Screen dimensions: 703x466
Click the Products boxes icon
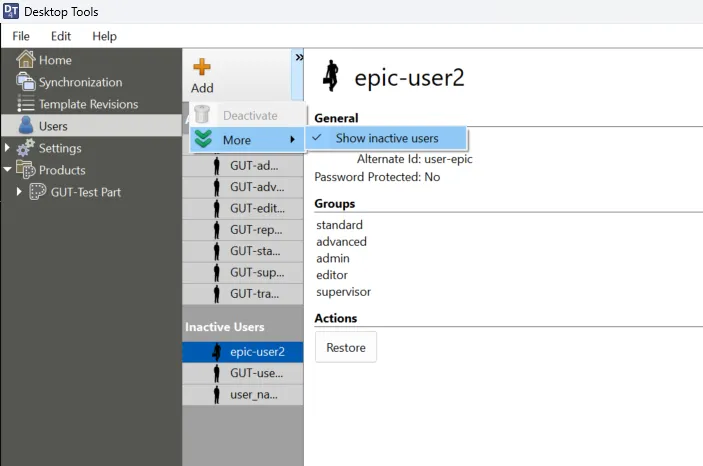tap(26, 170)
